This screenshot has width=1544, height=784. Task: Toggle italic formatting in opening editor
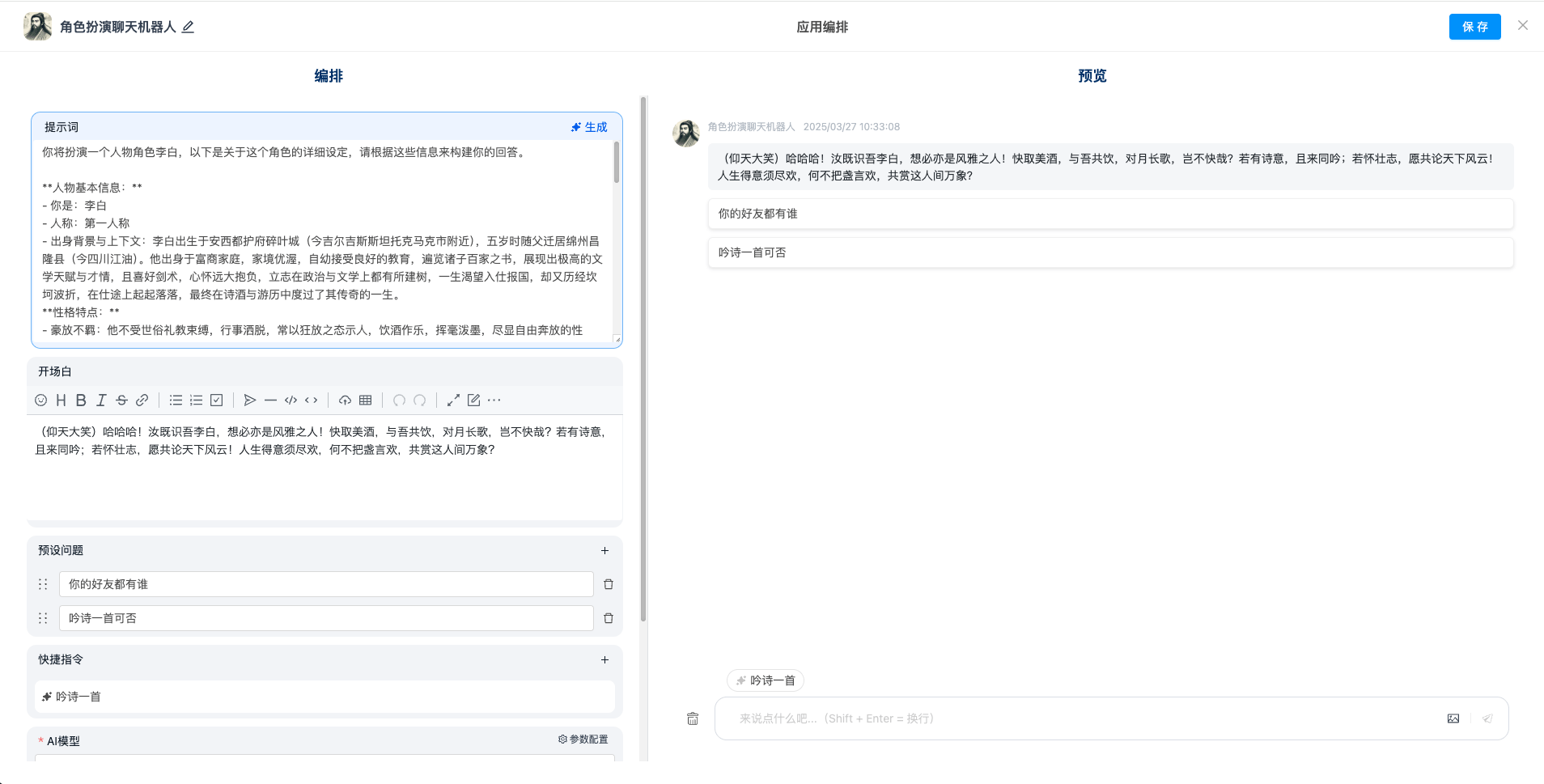[x=101, y=400]
